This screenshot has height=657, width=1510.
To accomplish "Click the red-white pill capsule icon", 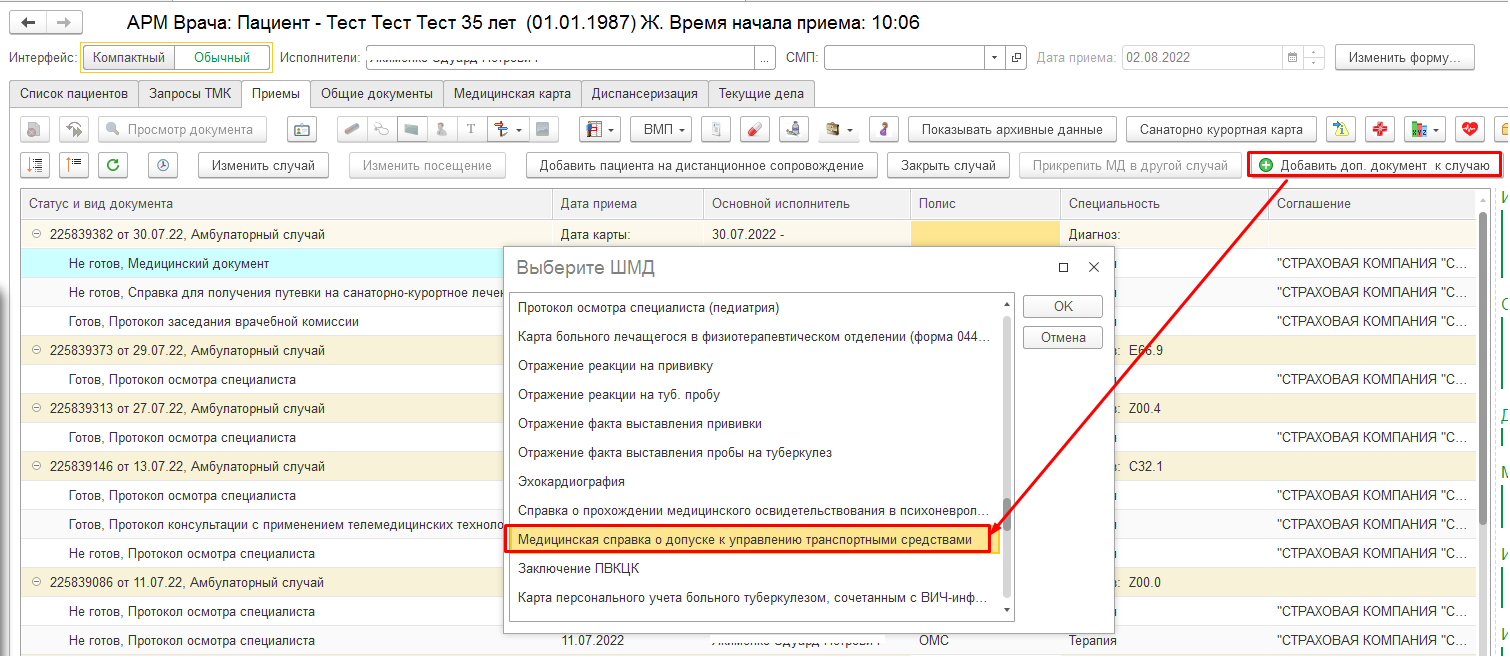I will [755, 129].
